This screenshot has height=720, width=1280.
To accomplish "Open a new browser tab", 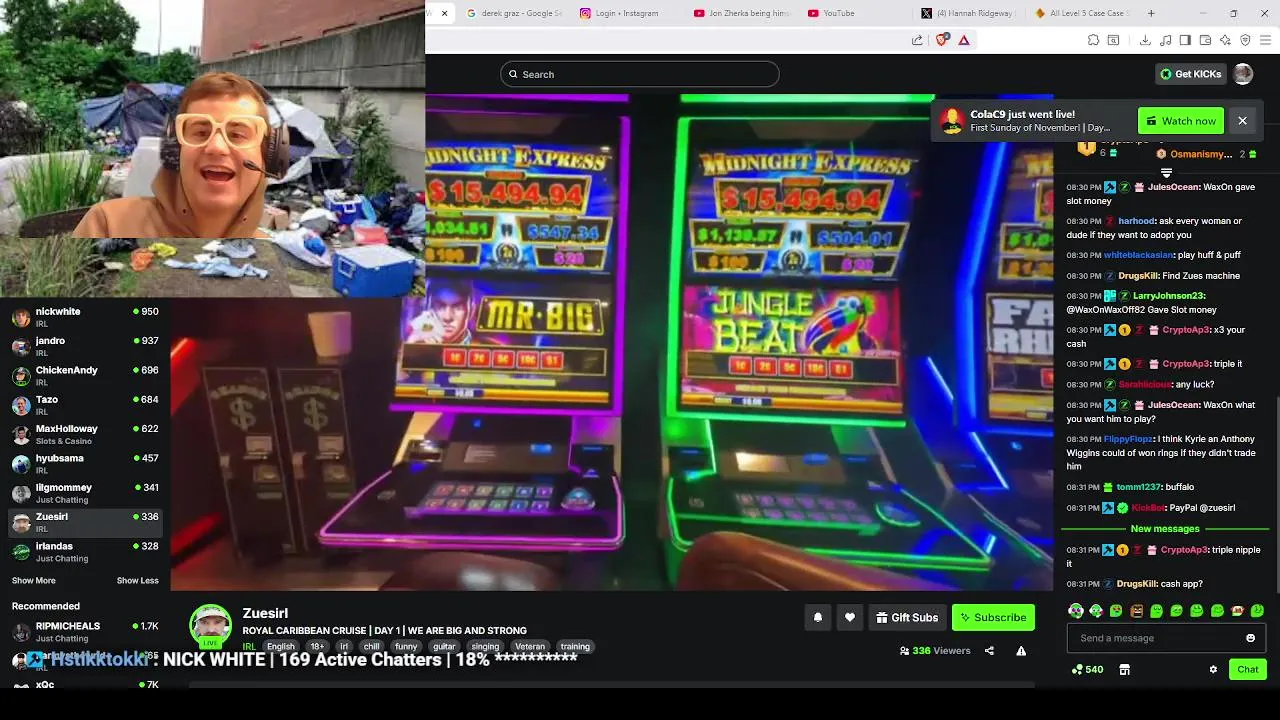I will (1151, 13).
